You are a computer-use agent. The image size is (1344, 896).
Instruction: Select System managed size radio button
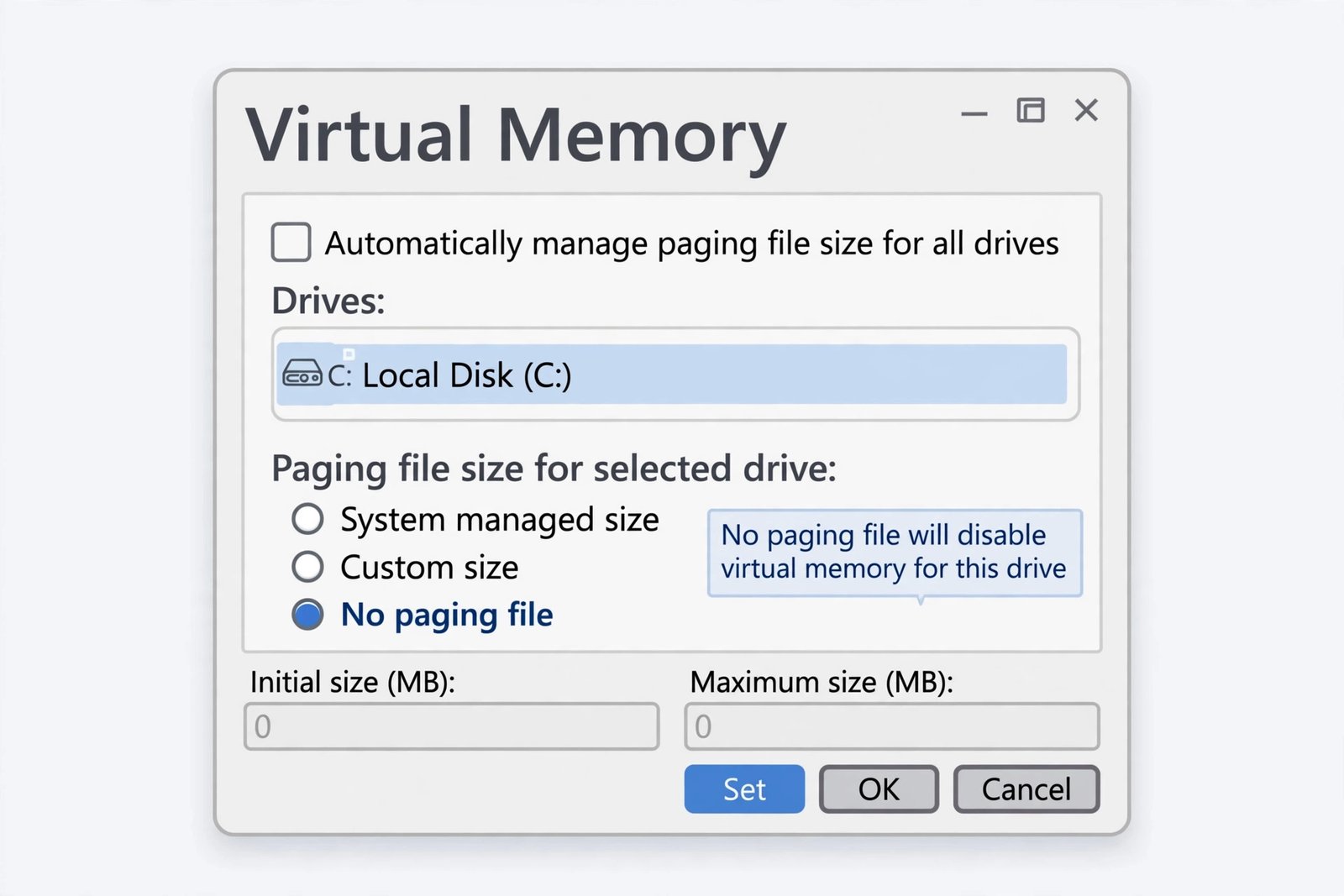[307, 519]
